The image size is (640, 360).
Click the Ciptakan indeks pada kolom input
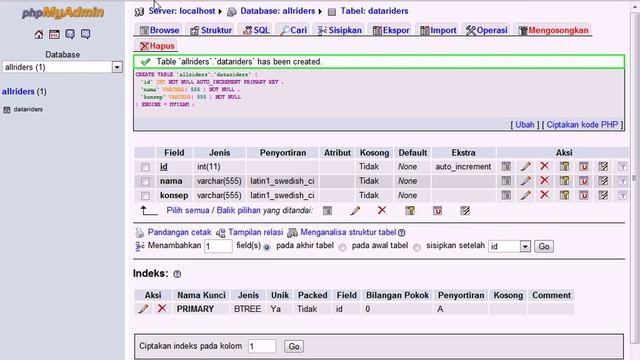point(262,347)
